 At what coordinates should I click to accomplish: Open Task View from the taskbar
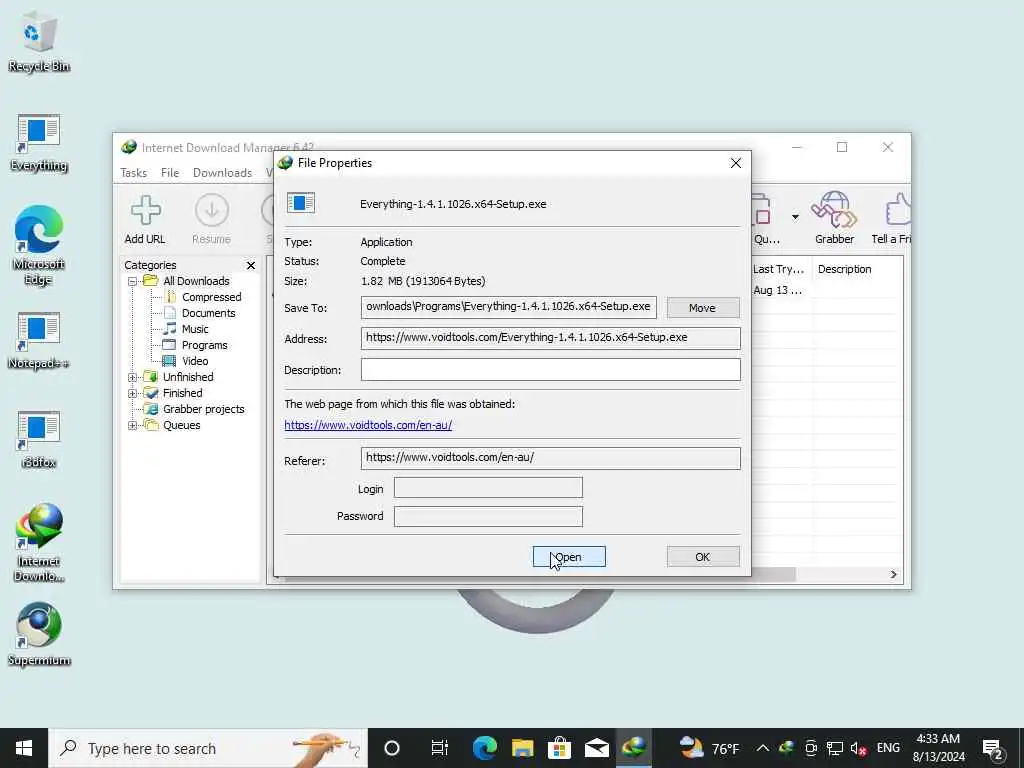pyautogui.click(x=440, y=748)
